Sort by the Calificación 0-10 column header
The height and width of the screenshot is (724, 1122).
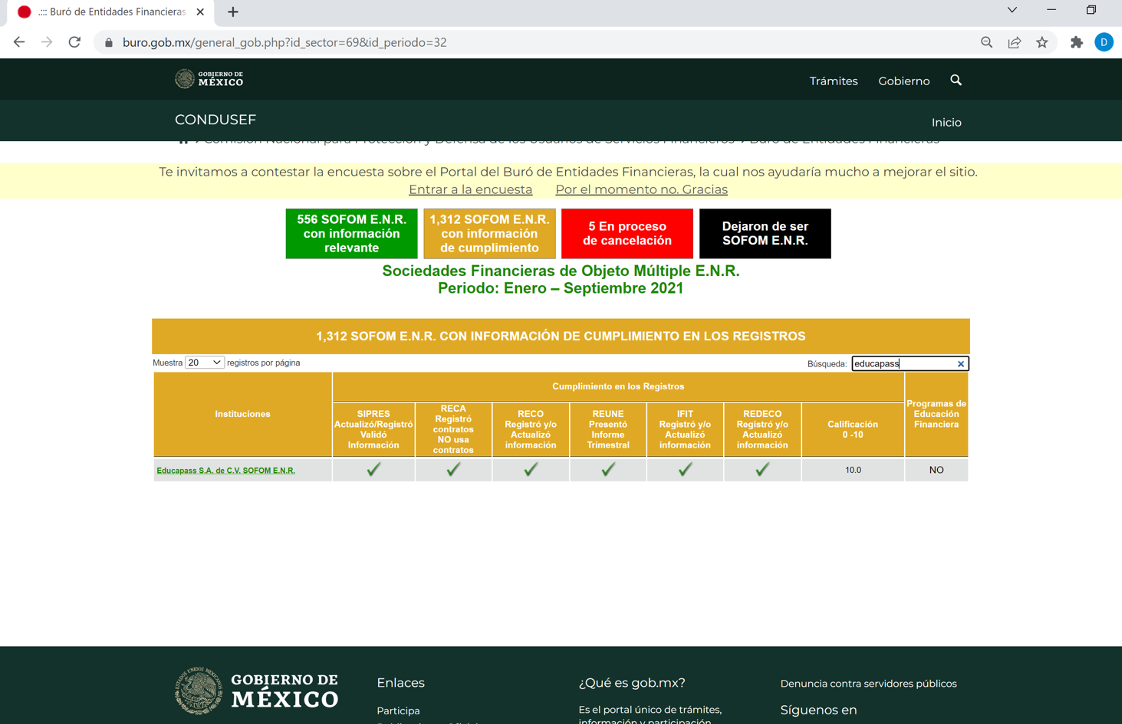click(852, 429)
